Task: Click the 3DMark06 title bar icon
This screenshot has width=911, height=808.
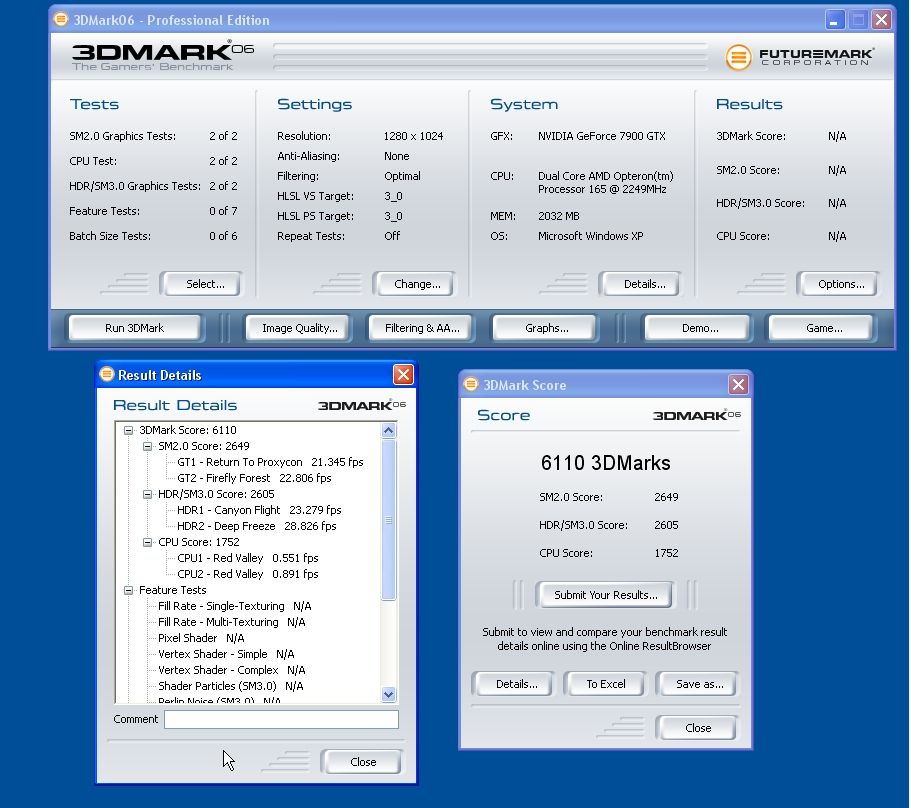Action: click(60, 19)
